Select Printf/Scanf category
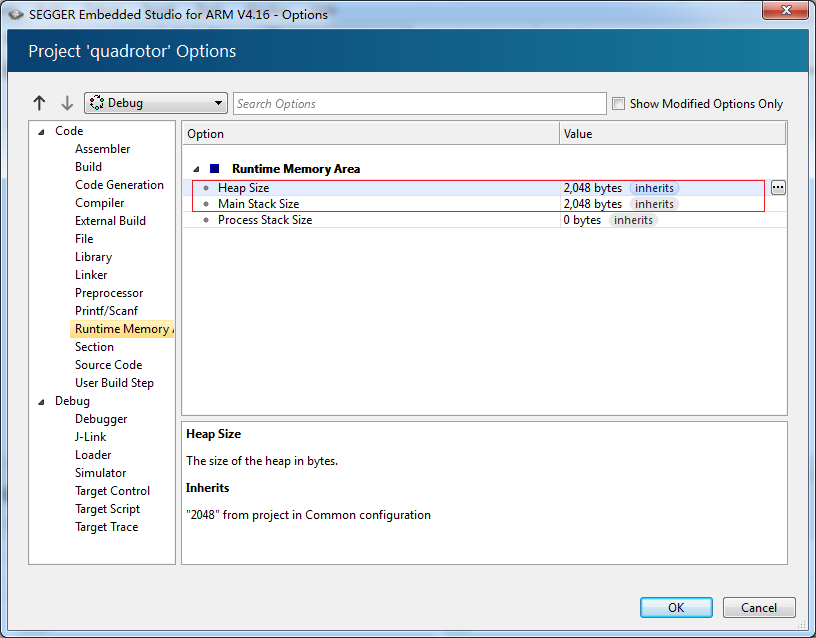816x638 pixels. [x=106, y=311]
